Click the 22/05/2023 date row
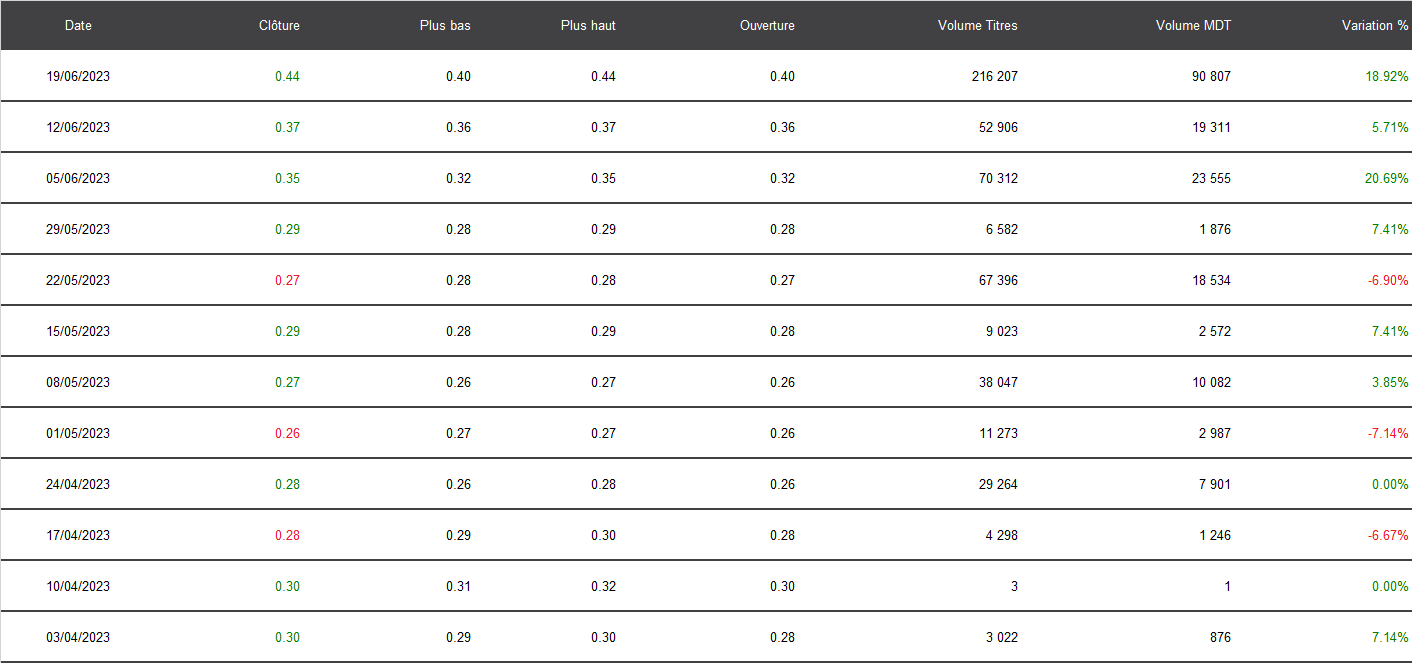The image size is (1412, 663). [706, 280]
